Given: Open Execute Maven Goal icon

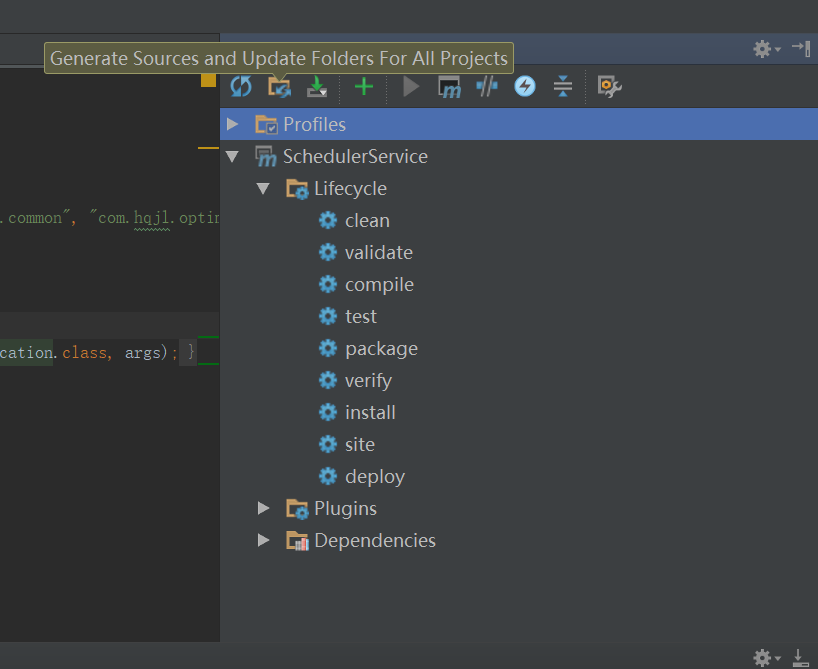Looking at the screenshot, I should click(x=449, y=87).
